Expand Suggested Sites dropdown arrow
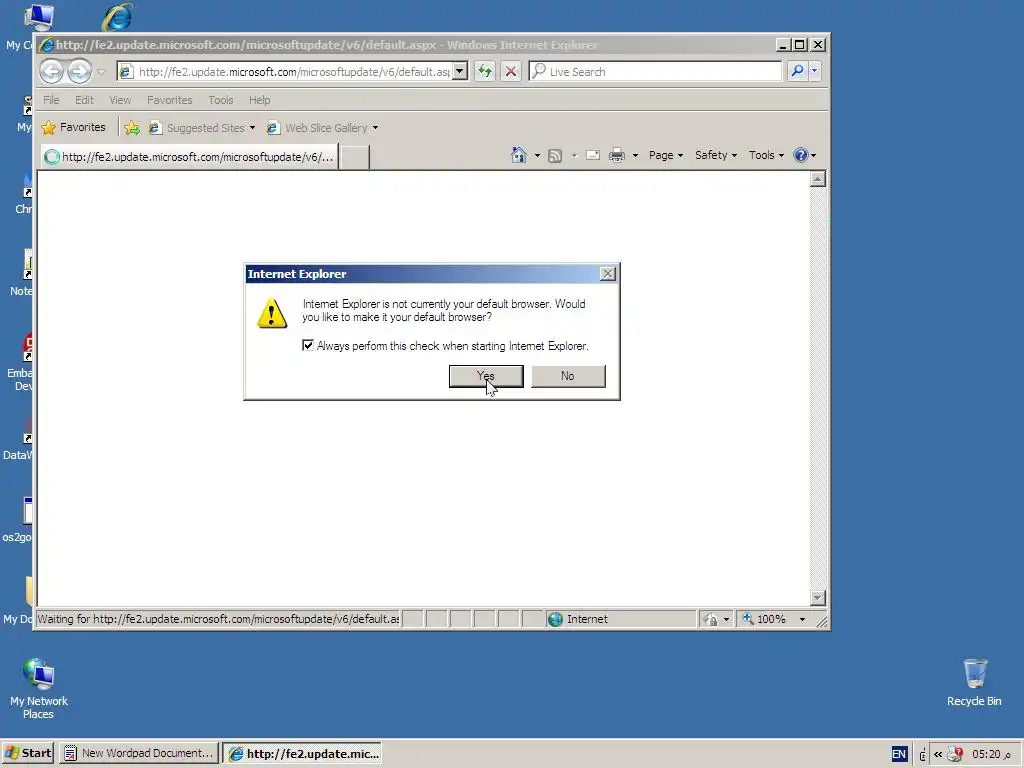The image size is (1024, 768). pos(252,128)
